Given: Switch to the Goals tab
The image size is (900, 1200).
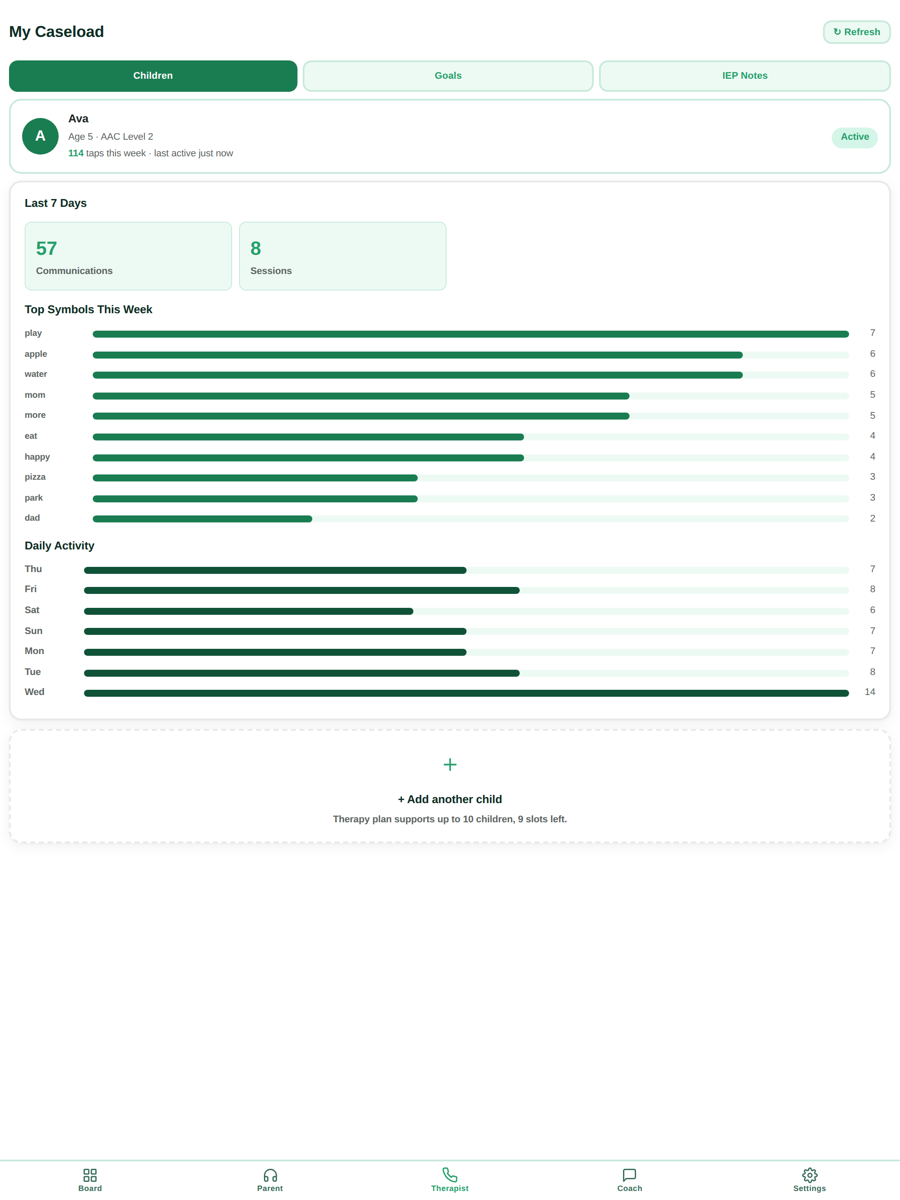Looking at the screenshot, I should [x=448, y=76].
